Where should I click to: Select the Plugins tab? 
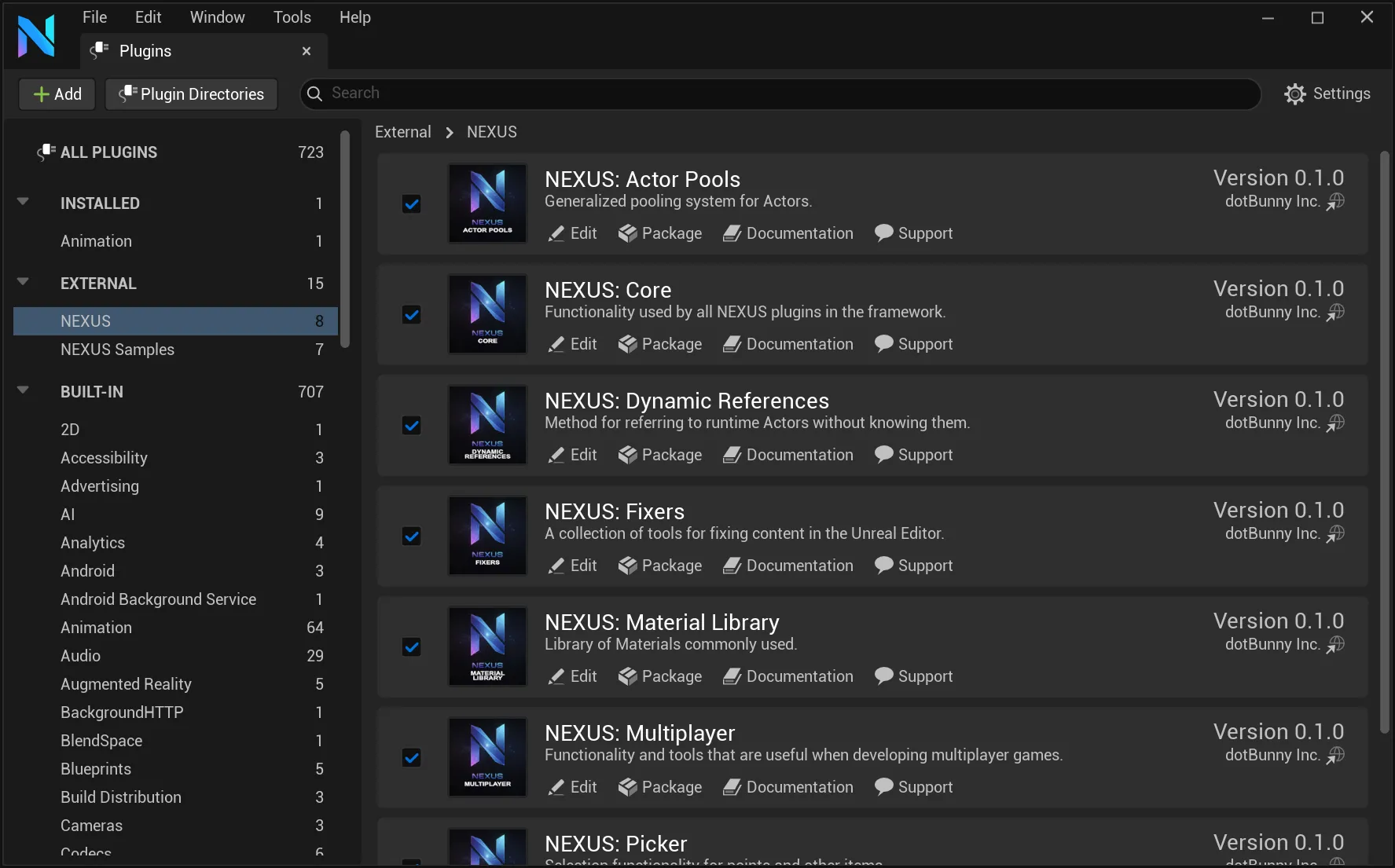click(x=145, y=51)
